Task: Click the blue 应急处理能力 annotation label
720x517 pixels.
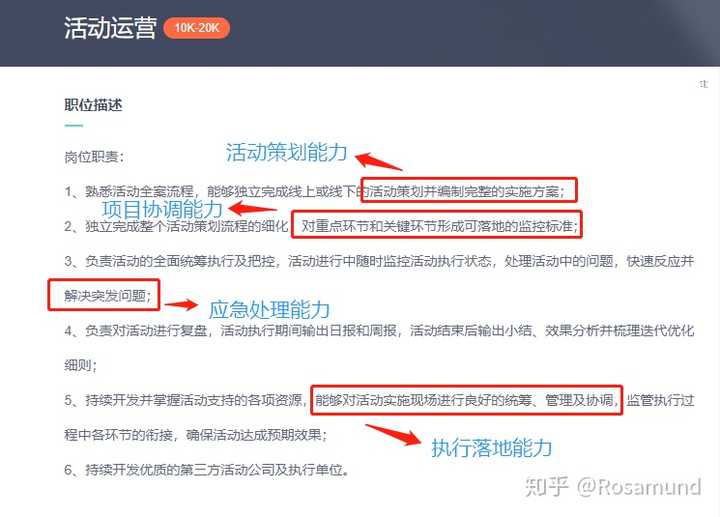Action: pos(270,310)
